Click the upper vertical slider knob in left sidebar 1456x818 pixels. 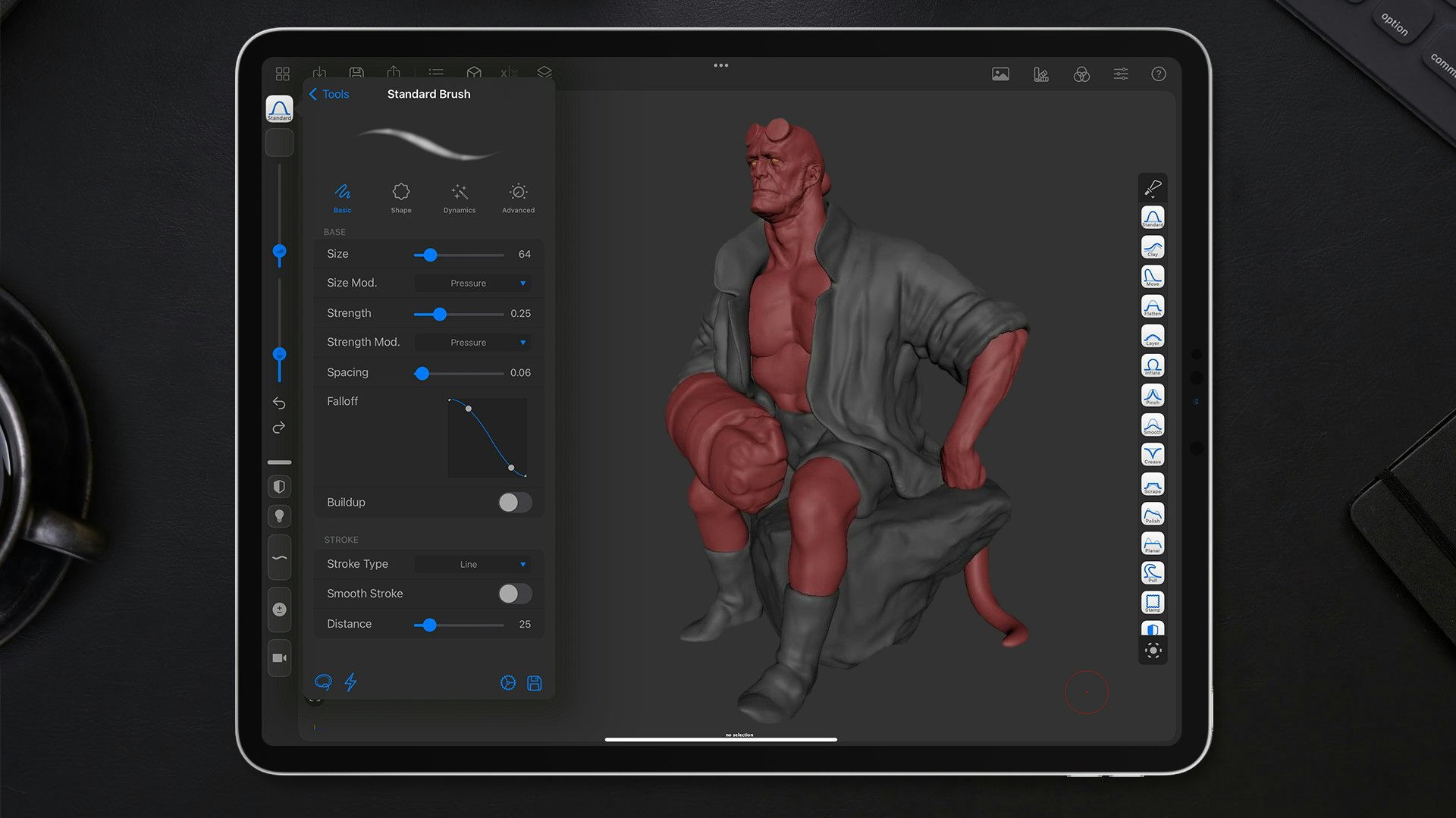point(279,251)
